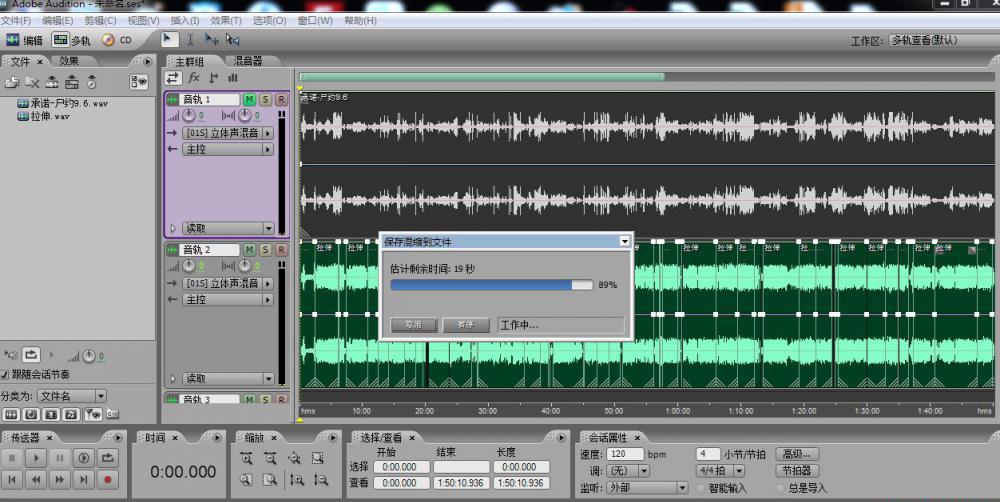
Task: Switch to the 效果 panel tab
Action: (x=69, y=61)
